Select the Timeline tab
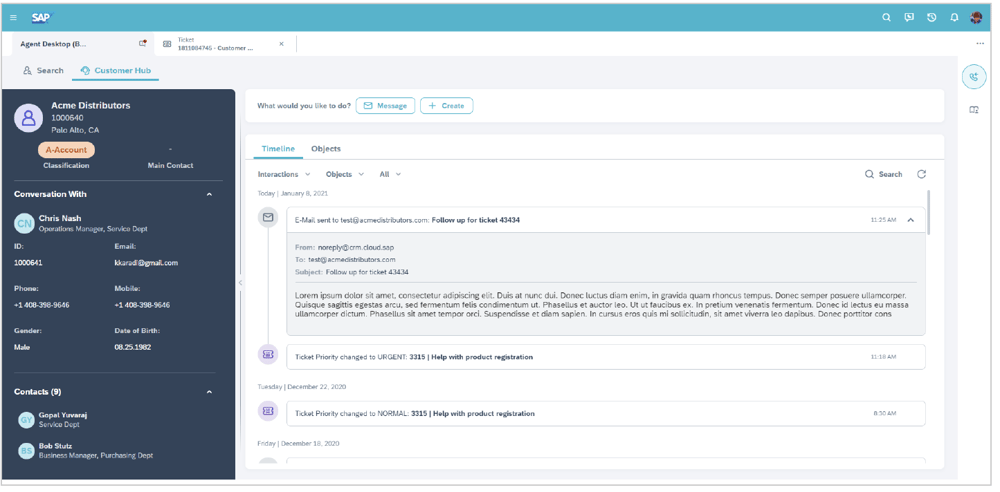This screenshot has height=492, width=1000. coord(278,149)
